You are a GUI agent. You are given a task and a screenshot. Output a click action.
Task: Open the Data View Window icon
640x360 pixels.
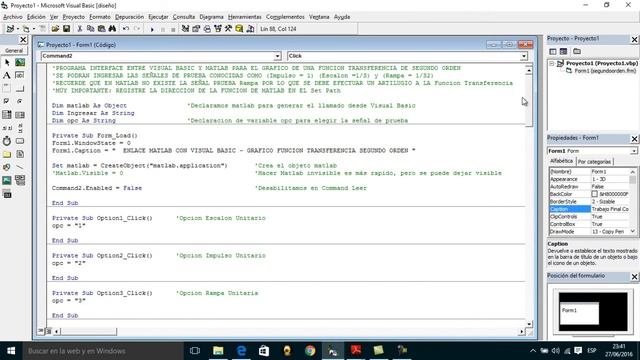tap(239, 29)
